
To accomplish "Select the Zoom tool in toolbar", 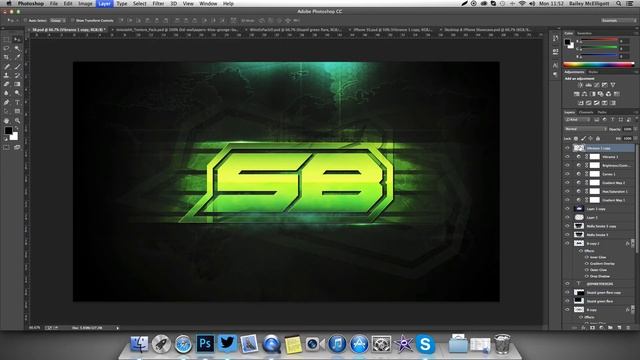I will (17, 121).
